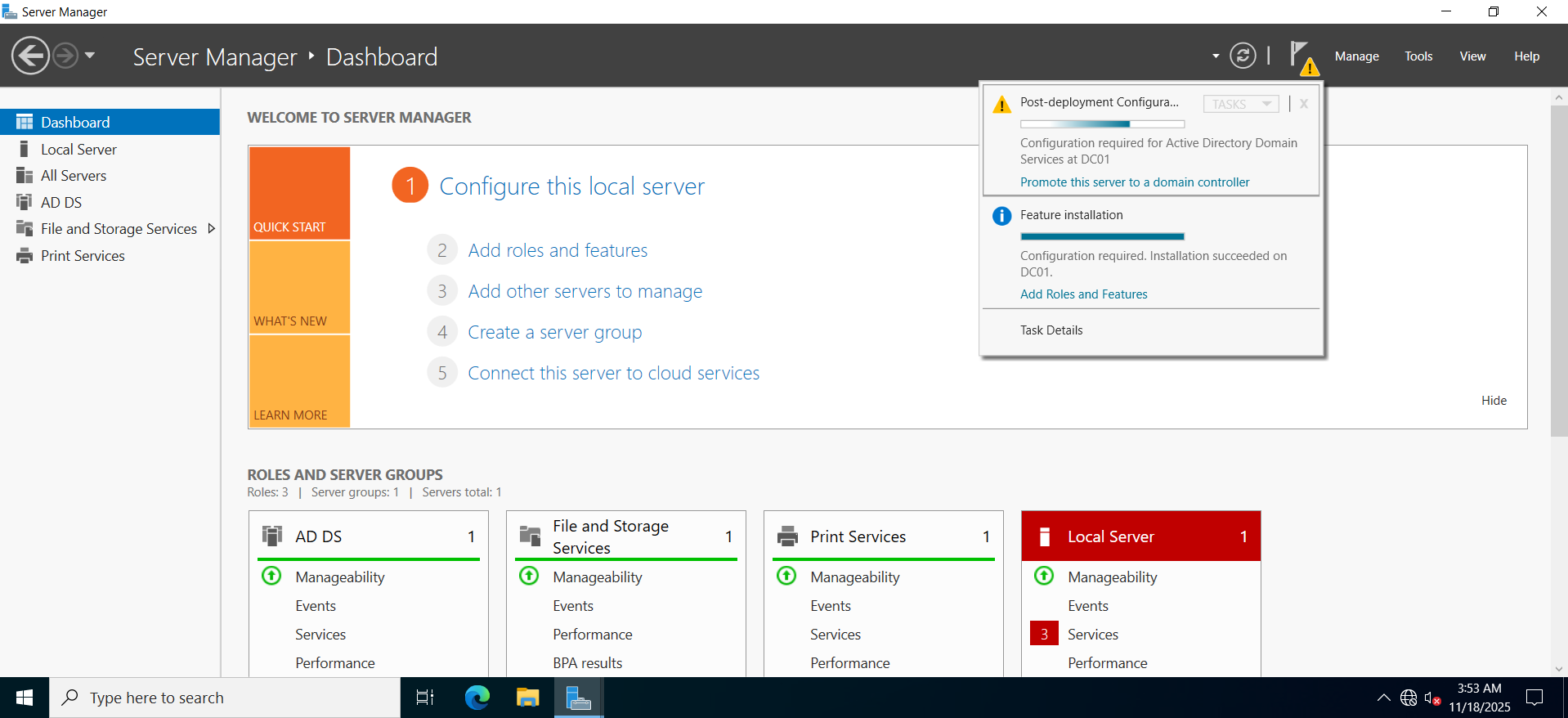This screenshot has width=1568, height=718.
Task: Open the File and Storage Services tile header
Action: pos(626,536)
